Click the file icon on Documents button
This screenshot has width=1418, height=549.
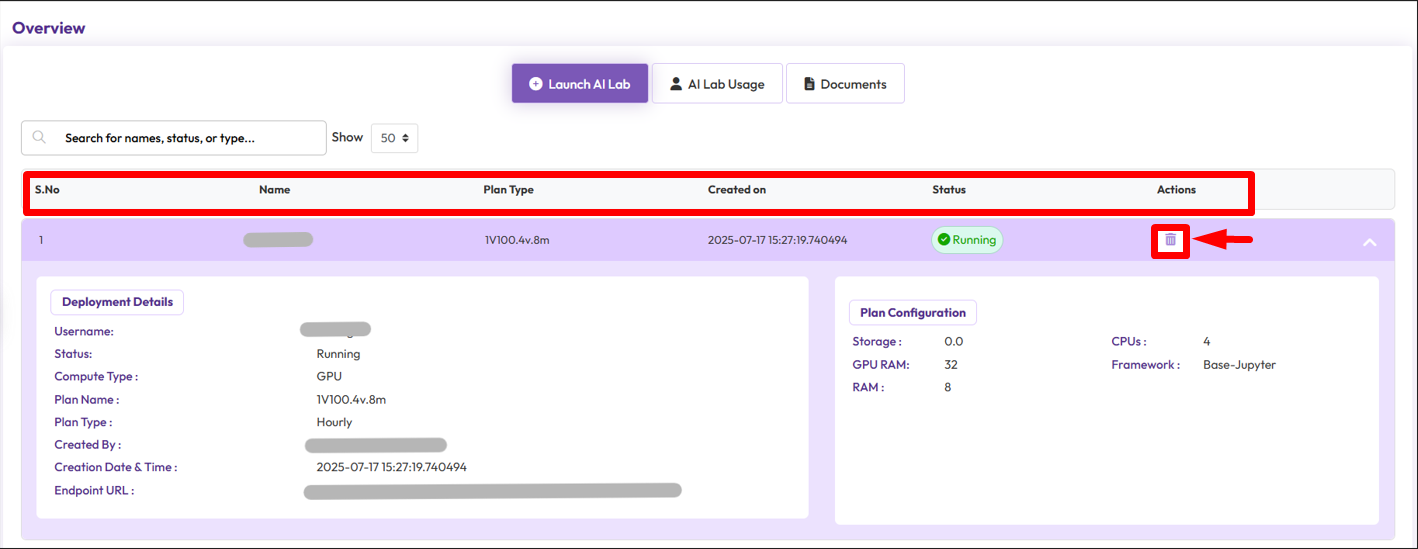click(x=809, y=84)
